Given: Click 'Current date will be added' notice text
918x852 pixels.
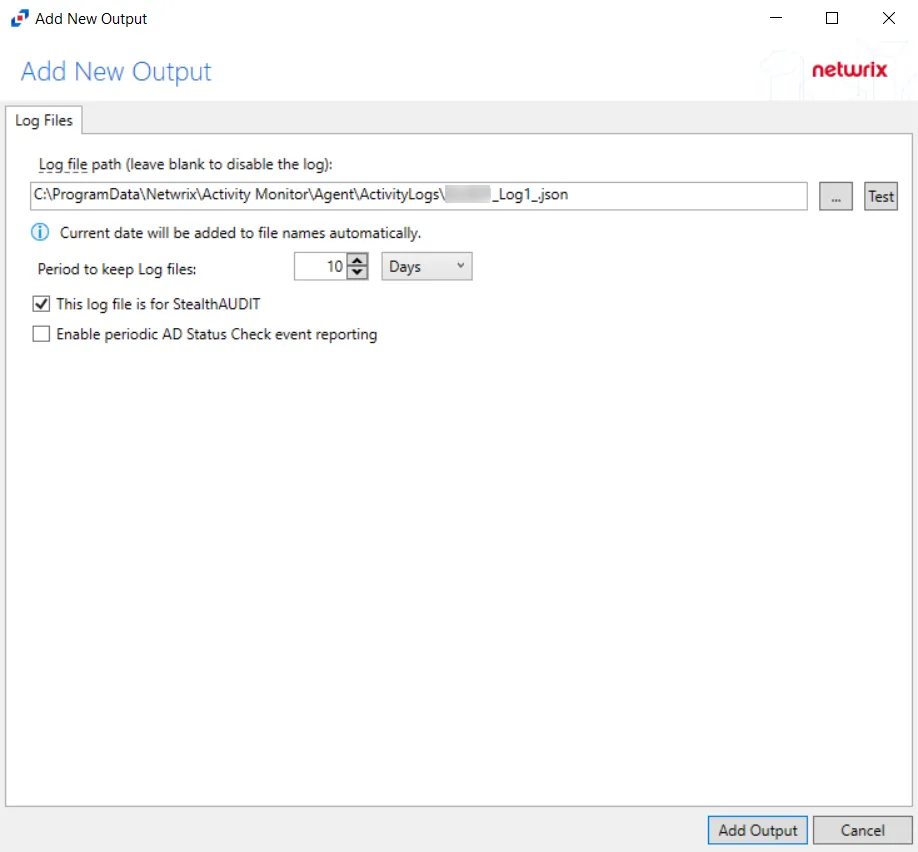Looking at the screenshot, I should [x=240, y=233].
